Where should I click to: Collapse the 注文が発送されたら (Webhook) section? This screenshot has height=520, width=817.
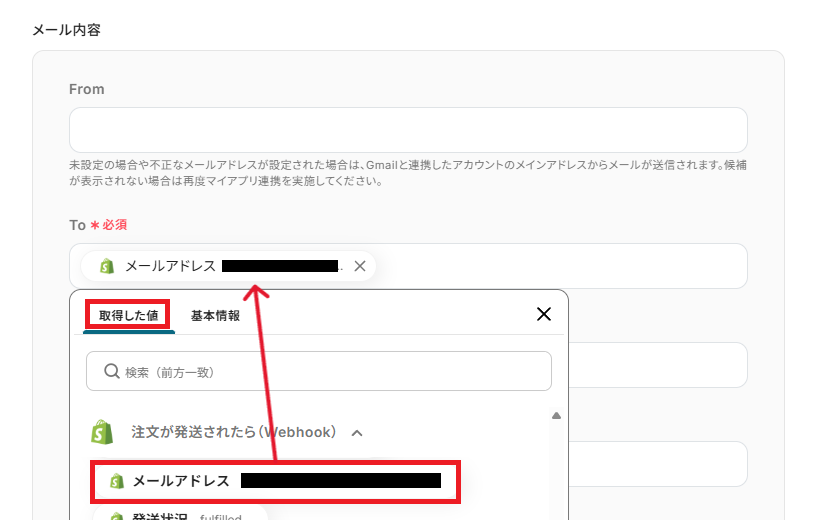point(357,433)
